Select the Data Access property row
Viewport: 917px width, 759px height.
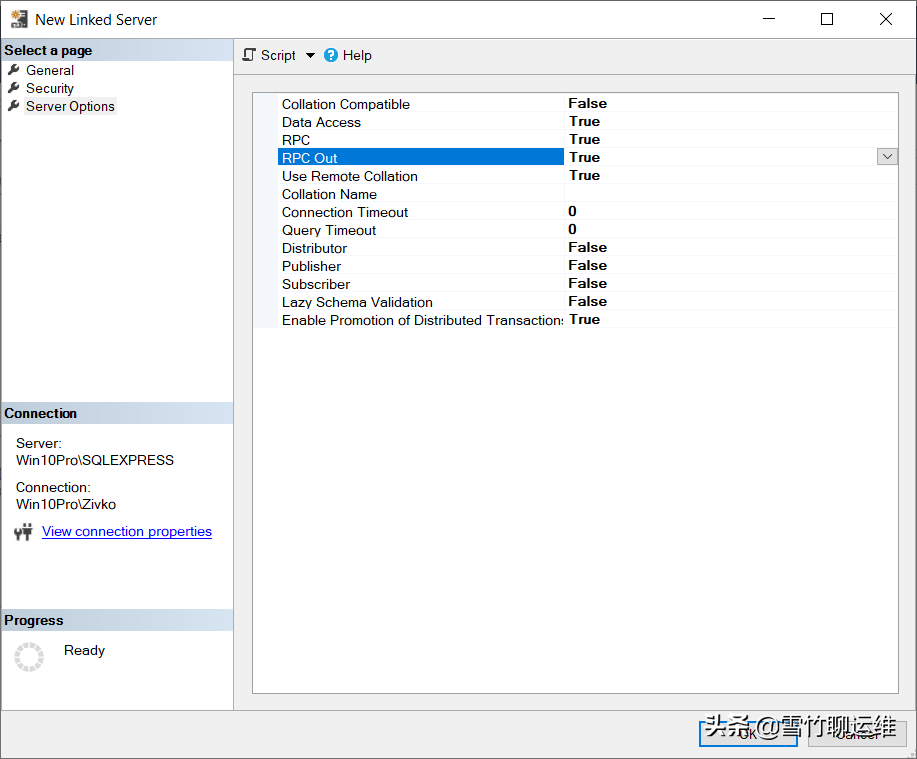point(321,122)
